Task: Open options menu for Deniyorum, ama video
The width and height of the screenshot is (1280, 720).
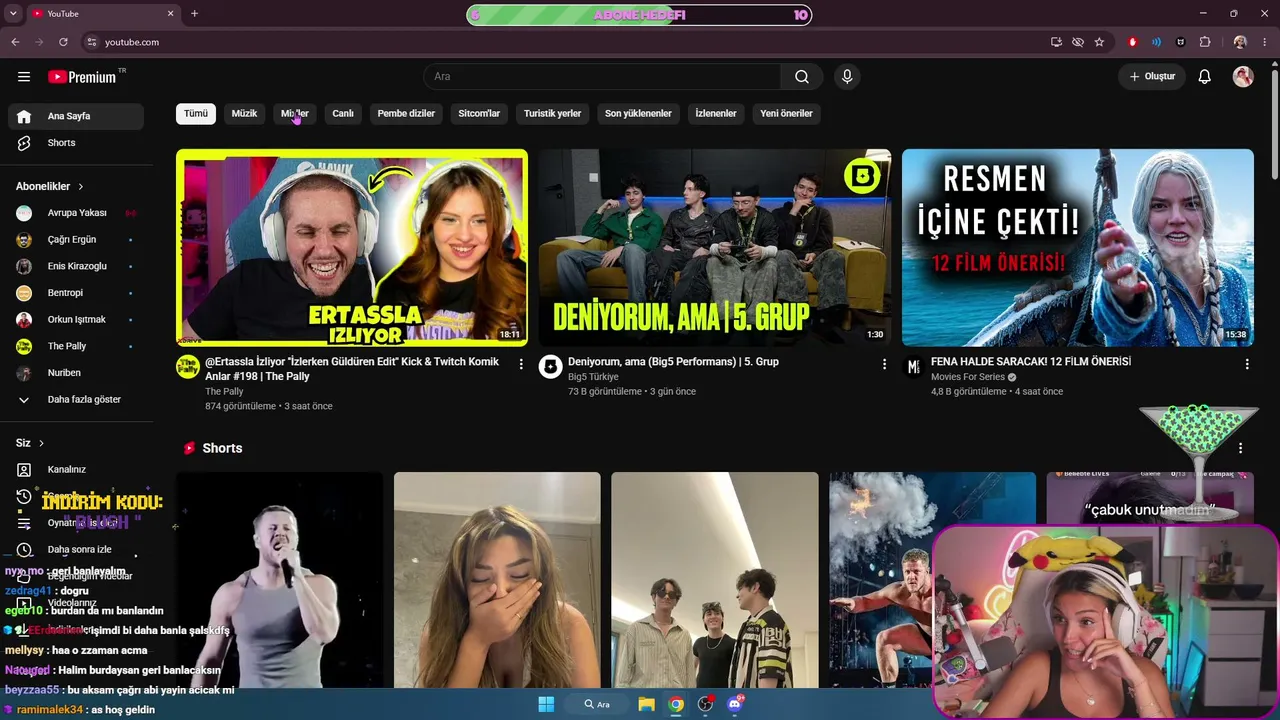Action: pos(884,365)
